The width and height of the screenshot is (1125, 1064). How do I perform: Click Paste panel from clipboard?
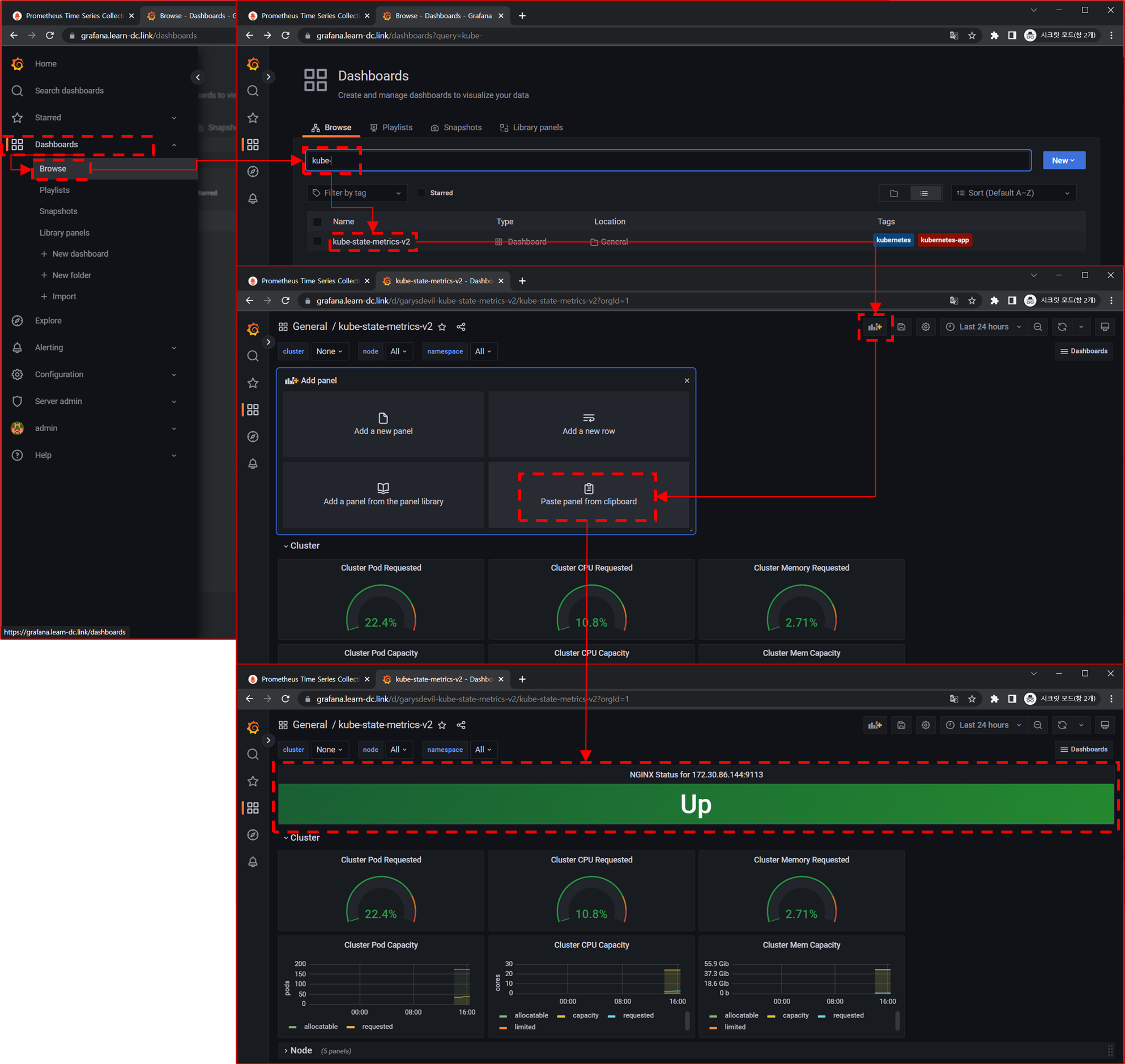tap(588, 495)
